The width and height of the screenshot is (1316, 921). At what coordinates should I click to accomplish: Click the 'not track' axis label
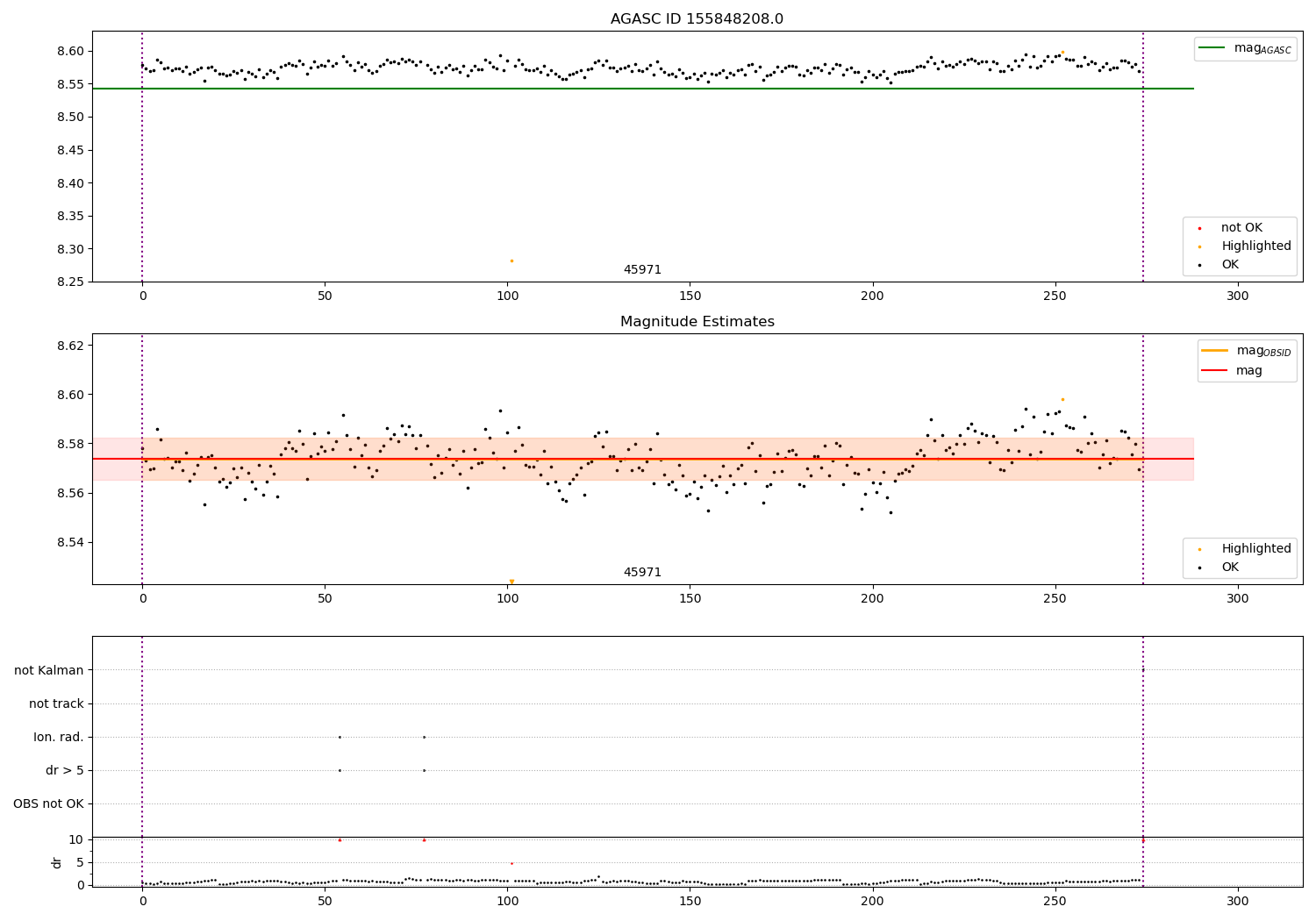[x=56, y=703]
